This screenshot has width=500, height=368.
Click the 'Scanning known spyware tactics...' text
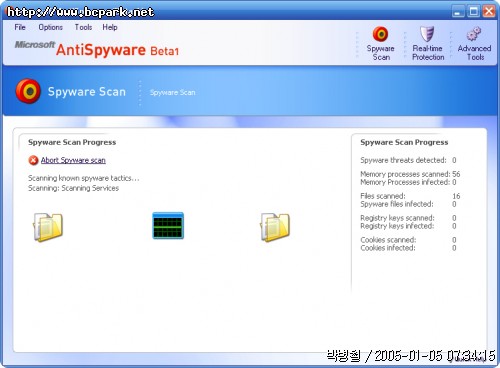pos(84,178)
